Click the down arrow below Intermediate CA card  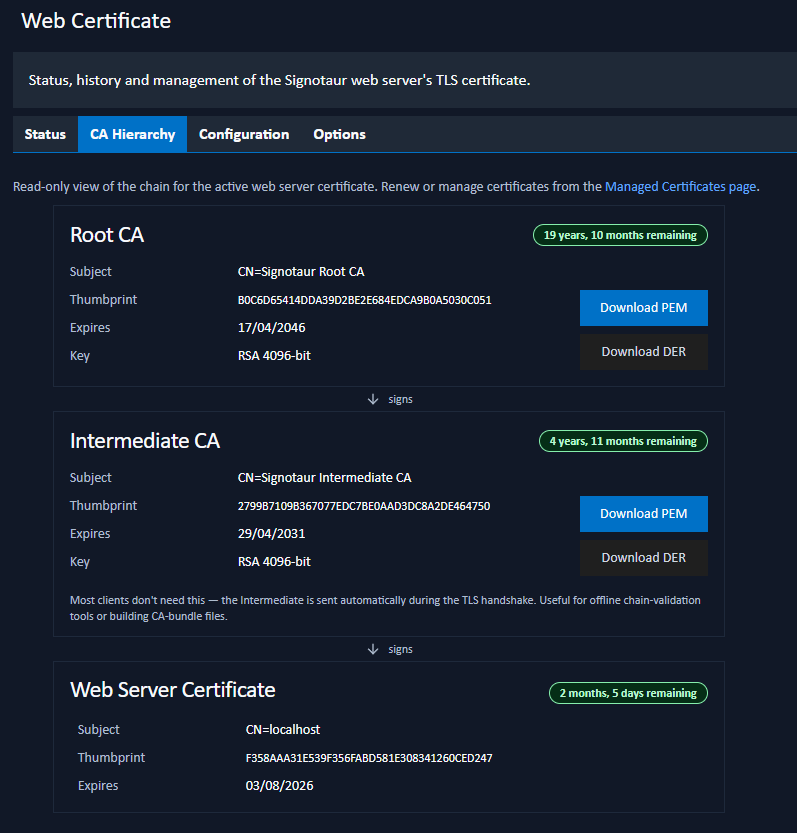(x=373, y=649)
